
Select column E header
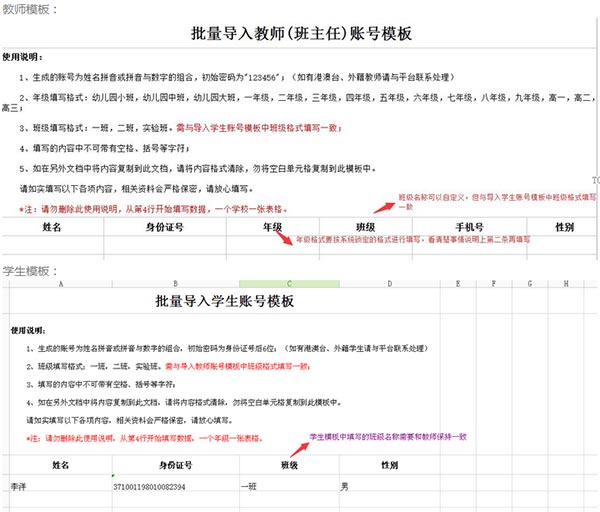[x=458, y=284]
